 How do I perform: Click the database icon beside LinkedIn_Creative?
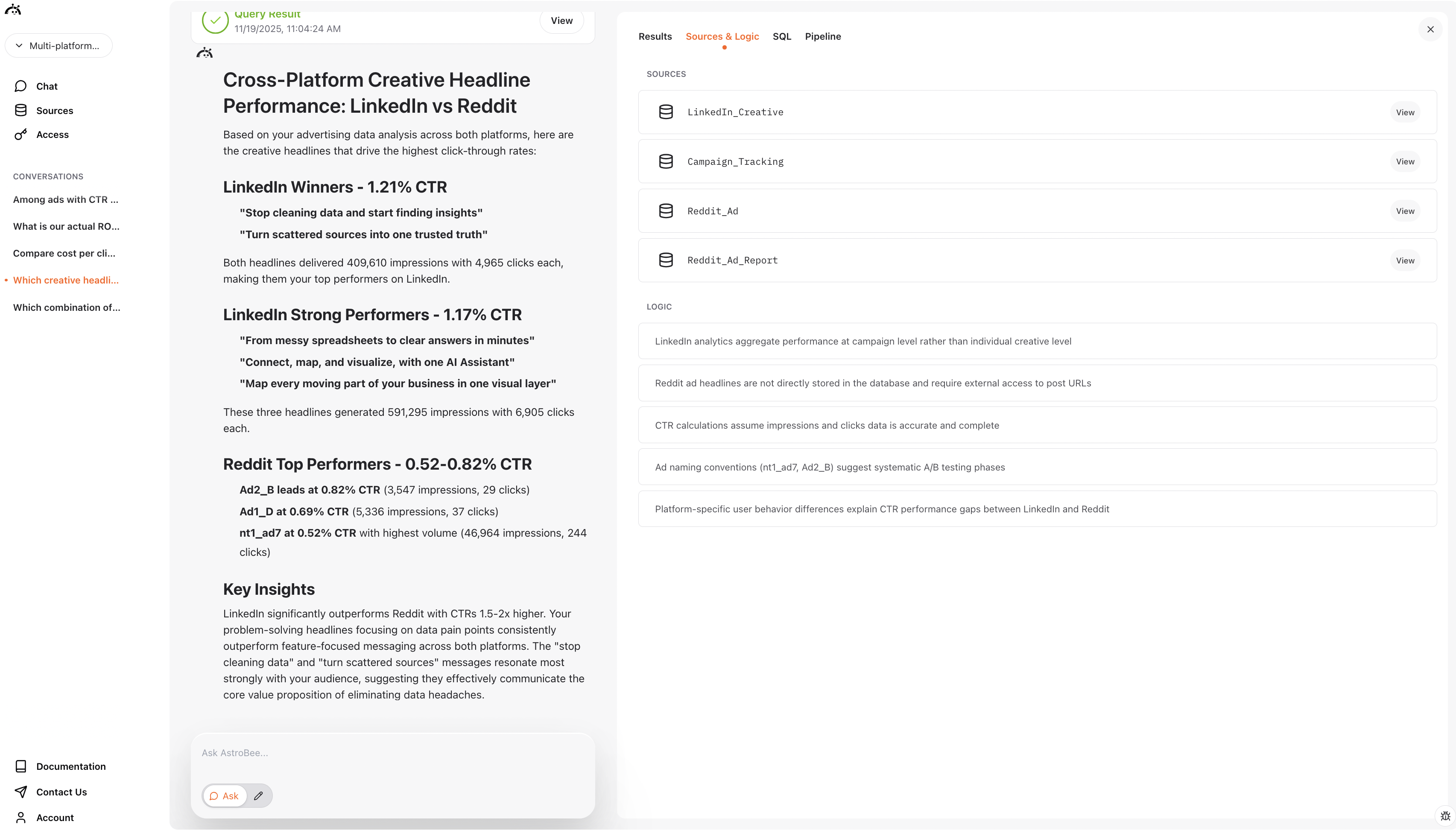666,112
